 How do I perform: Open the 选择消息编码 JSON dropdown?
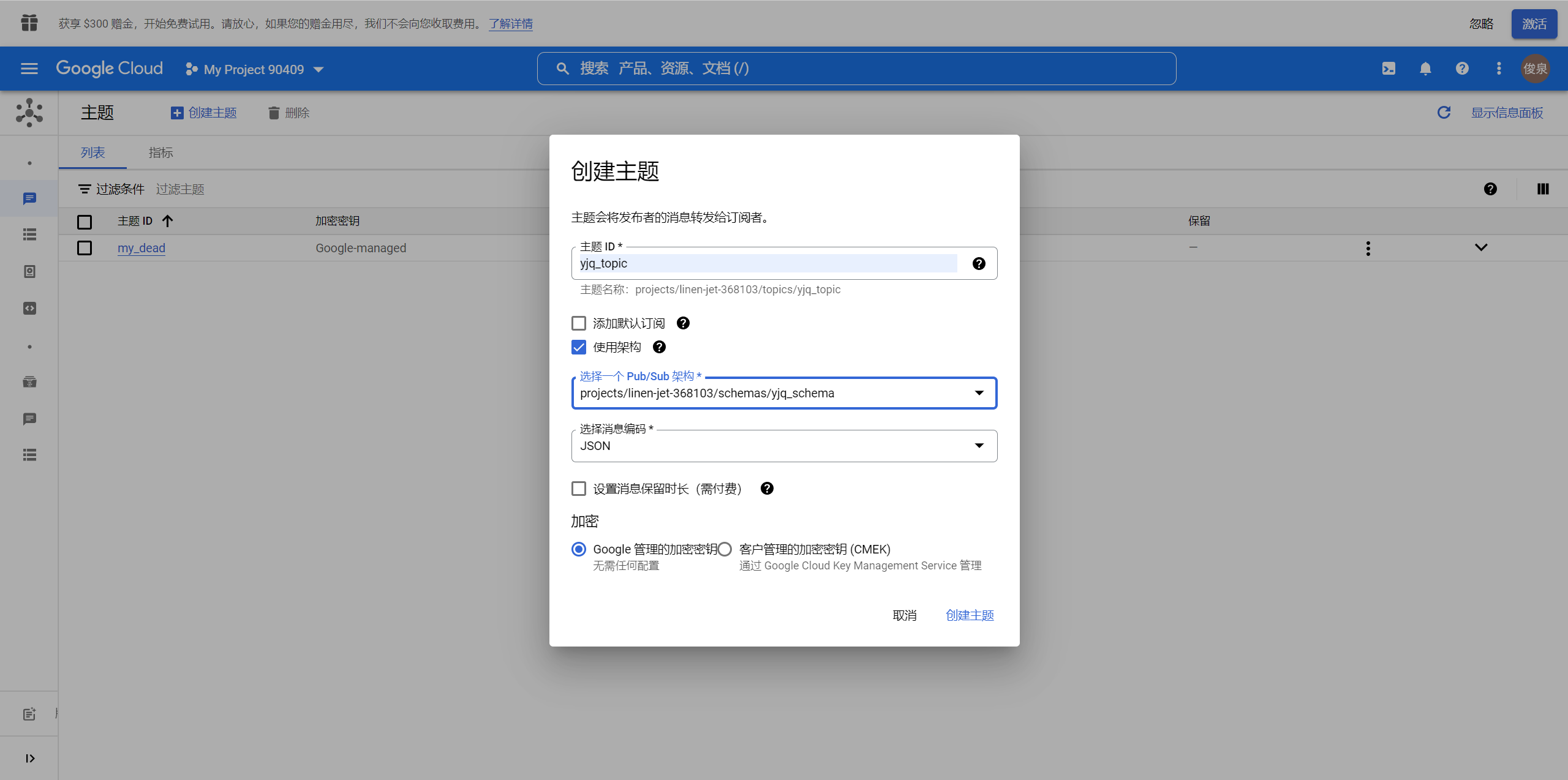coord(783,446)
